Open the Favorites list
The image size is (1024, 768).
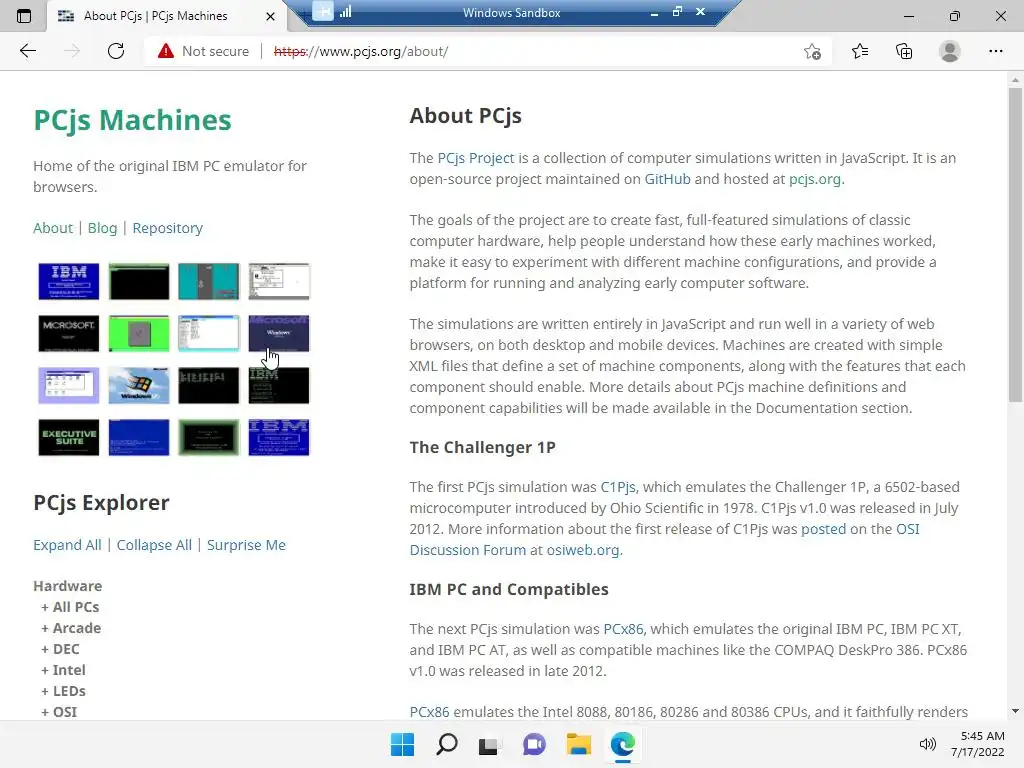[x=860, y=51]
